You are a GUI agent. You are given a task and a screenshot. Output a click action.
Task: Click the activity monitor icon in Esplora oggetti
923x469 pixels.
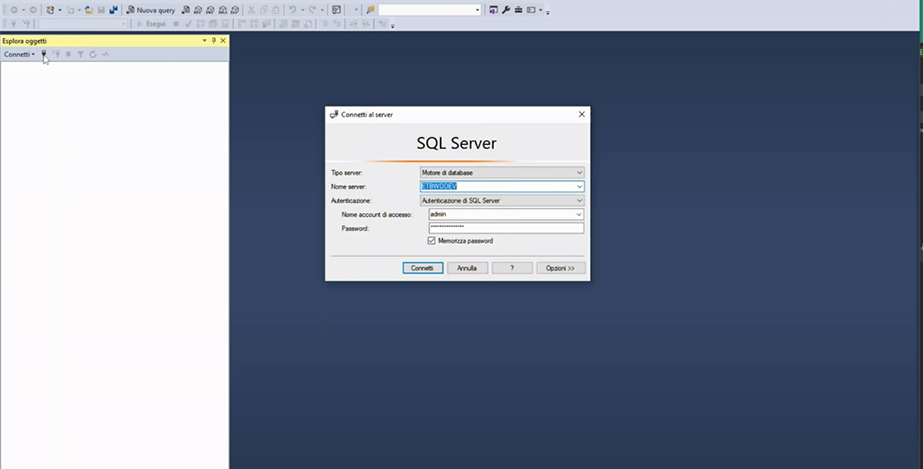pyautogui.click(x=105, y=54)
